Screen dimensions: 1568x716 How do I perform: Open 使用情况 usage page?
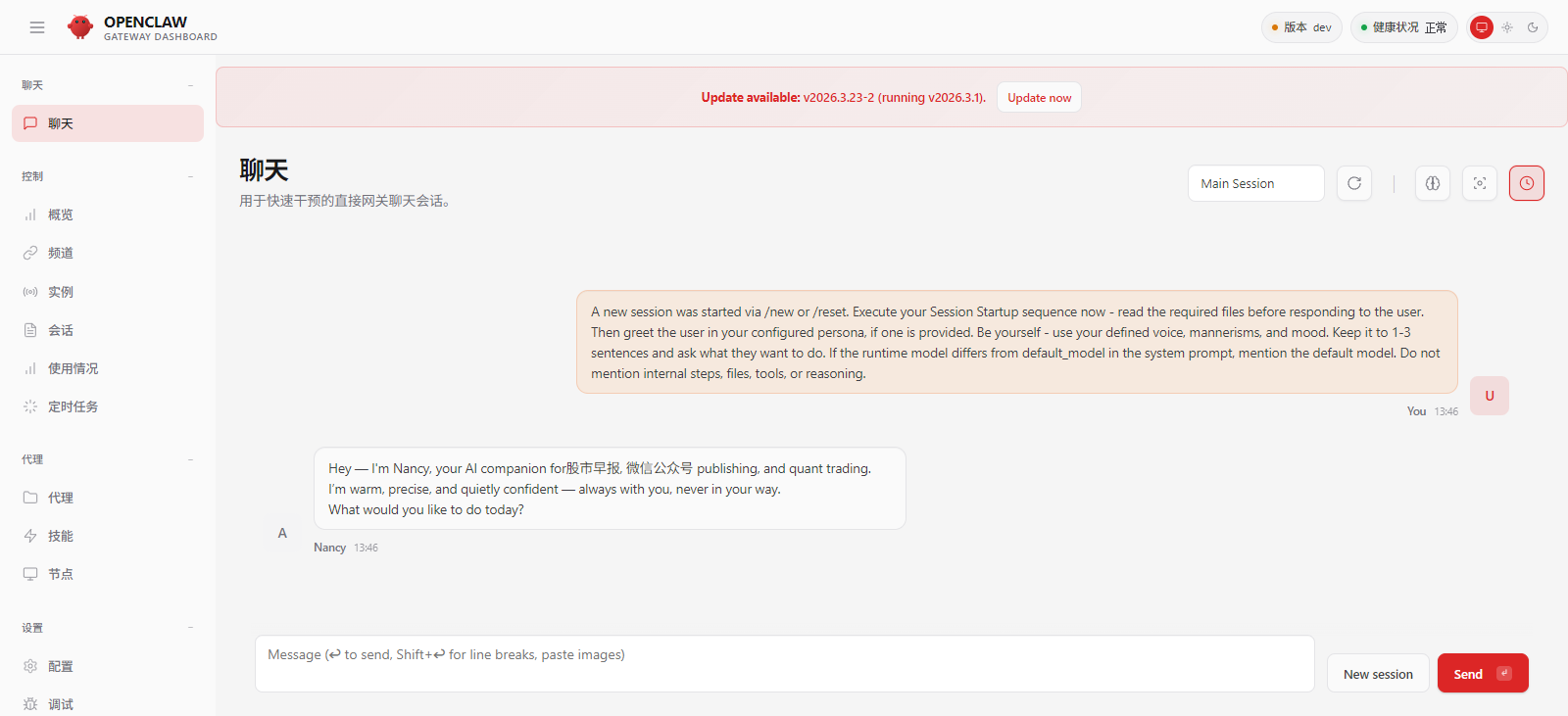108,368
